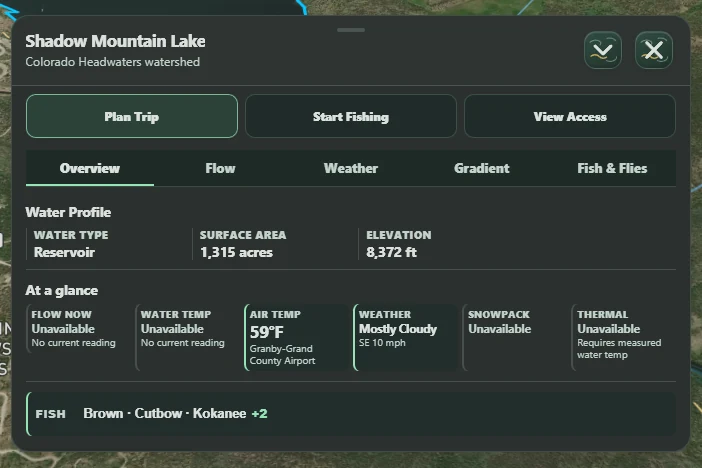Click the Shadow Mountain Lake title

pos(116,41)
